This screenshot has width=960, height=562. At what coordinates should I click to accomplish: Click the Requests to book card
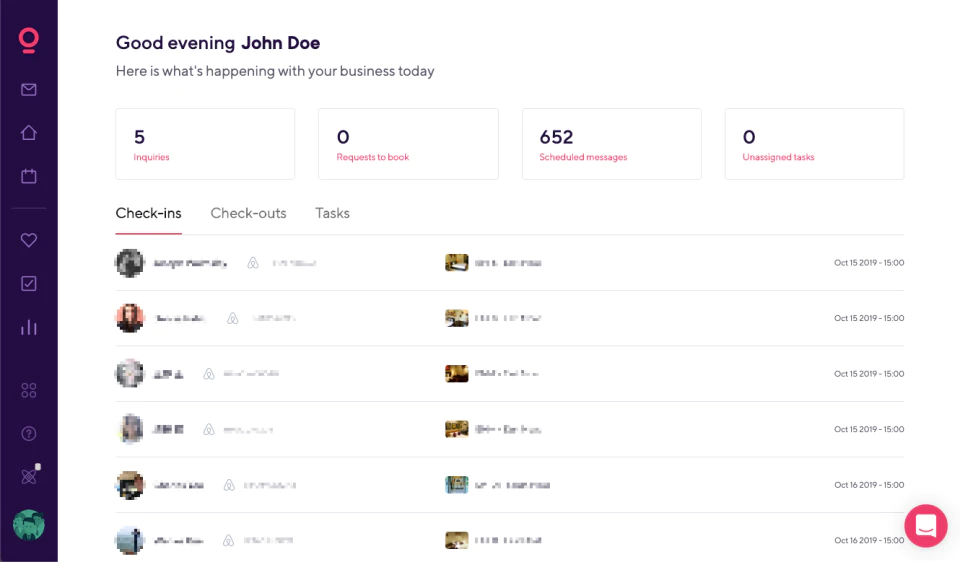[408, 144]
